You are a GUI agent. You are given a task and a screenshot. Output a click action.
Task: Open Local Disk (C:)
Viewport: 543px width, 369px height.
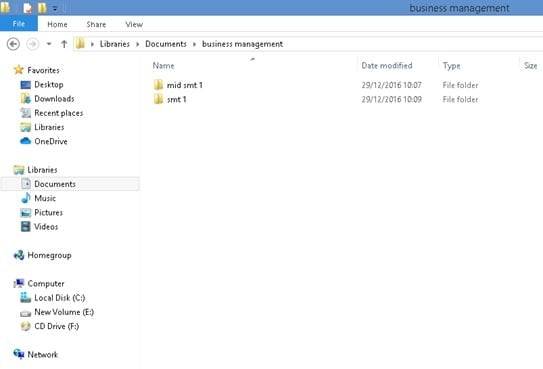[60, 298]
